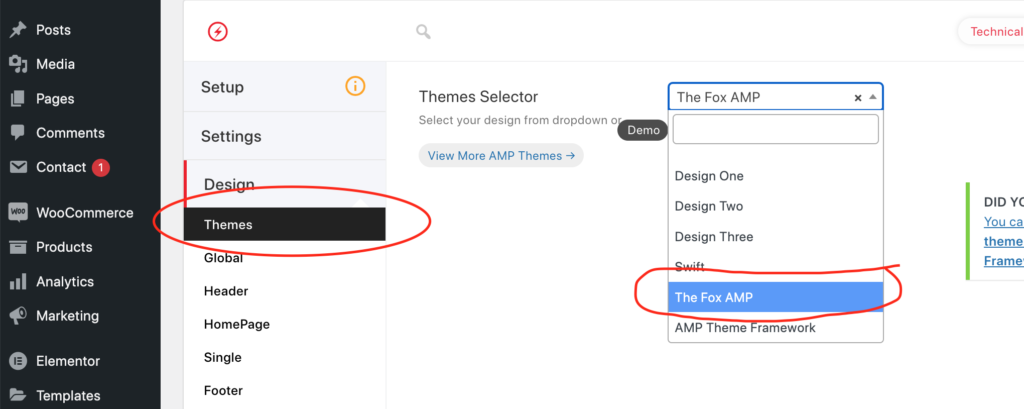Open the Design section tab
The width and height of the screenshot is (1024, 409).
click(x=285, y=184)
